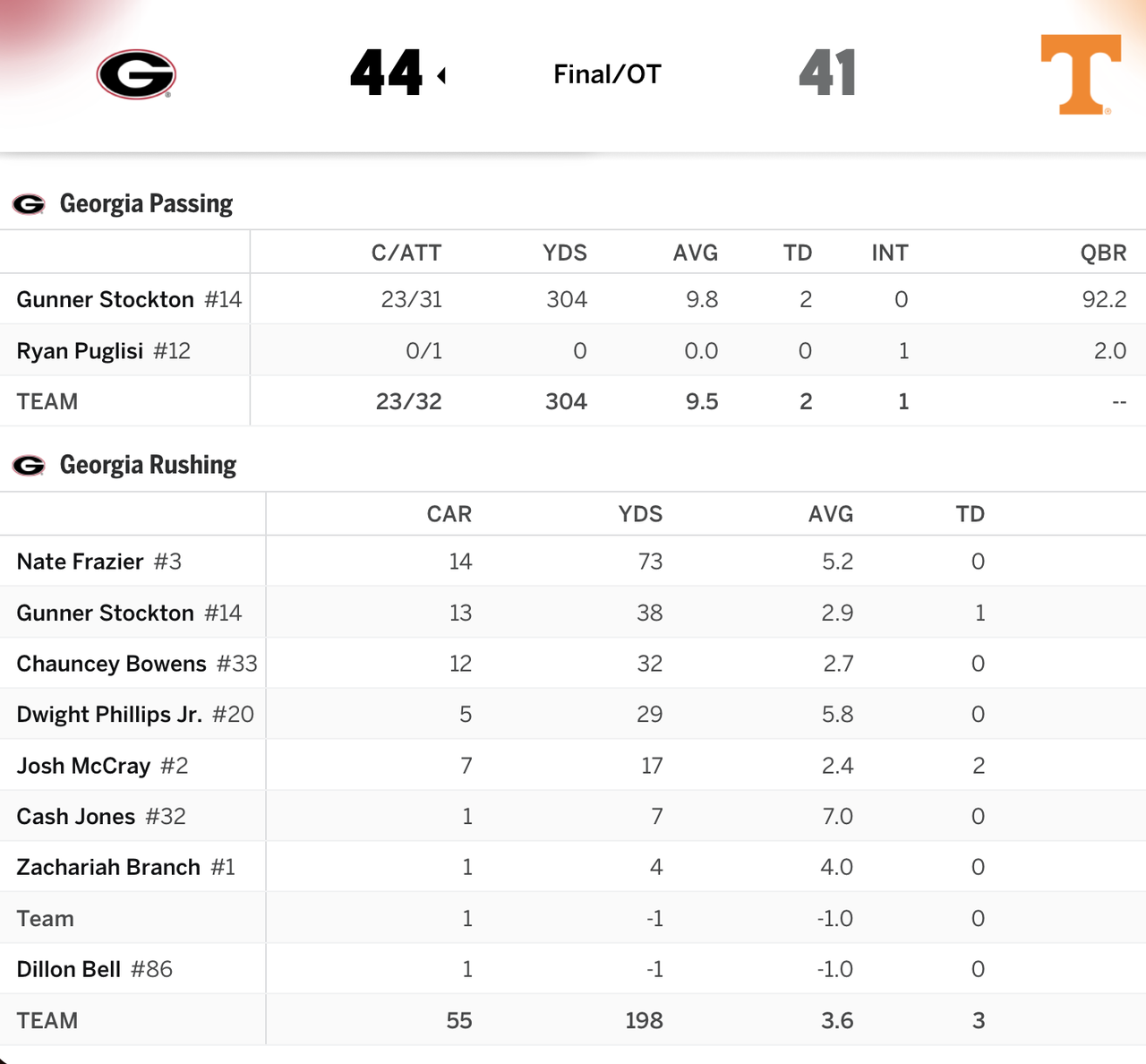Viewport: 1146px width, 1064px height.
Task: View Chauncey Bowens player profile
Action: (111, 664)
